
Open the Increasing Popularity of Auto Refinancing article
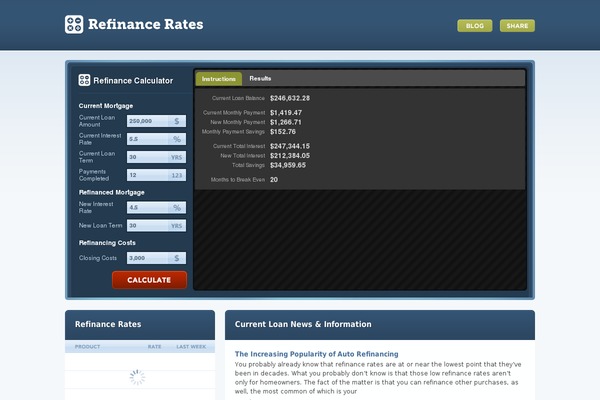coord(316,354)
